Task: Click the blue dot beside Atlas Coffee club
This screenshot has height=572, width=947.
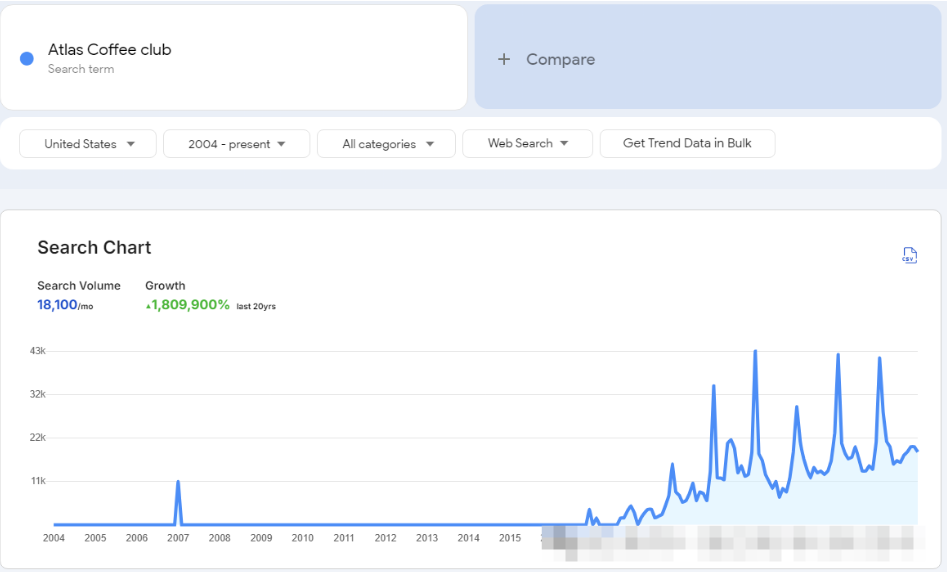Action: [x=27, y=59]
